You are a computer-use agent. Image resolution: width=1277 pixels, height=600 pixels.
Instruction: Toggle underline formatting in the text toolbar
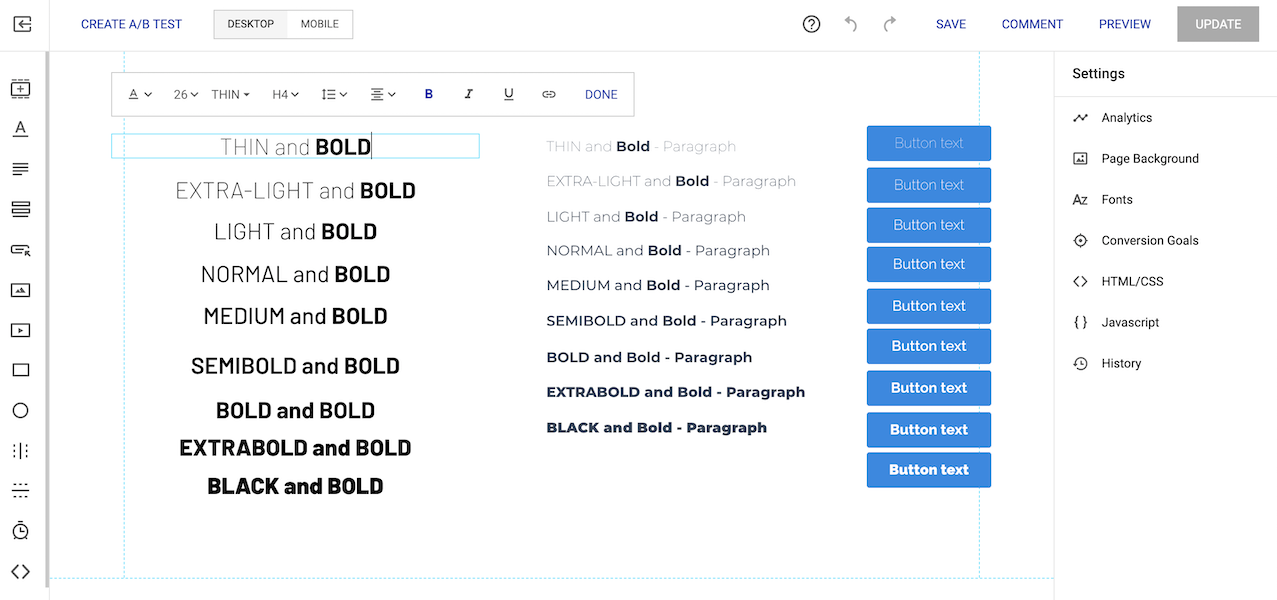click(x=508, y=93)
